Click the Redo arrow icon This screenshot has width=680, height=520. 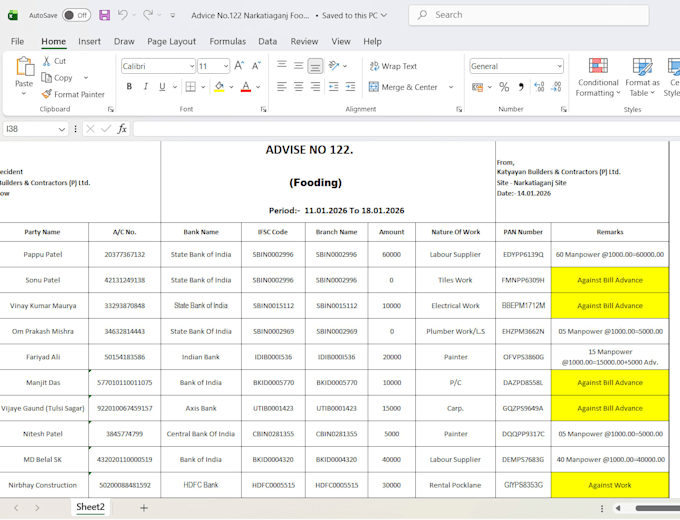[x=148, y=15]
